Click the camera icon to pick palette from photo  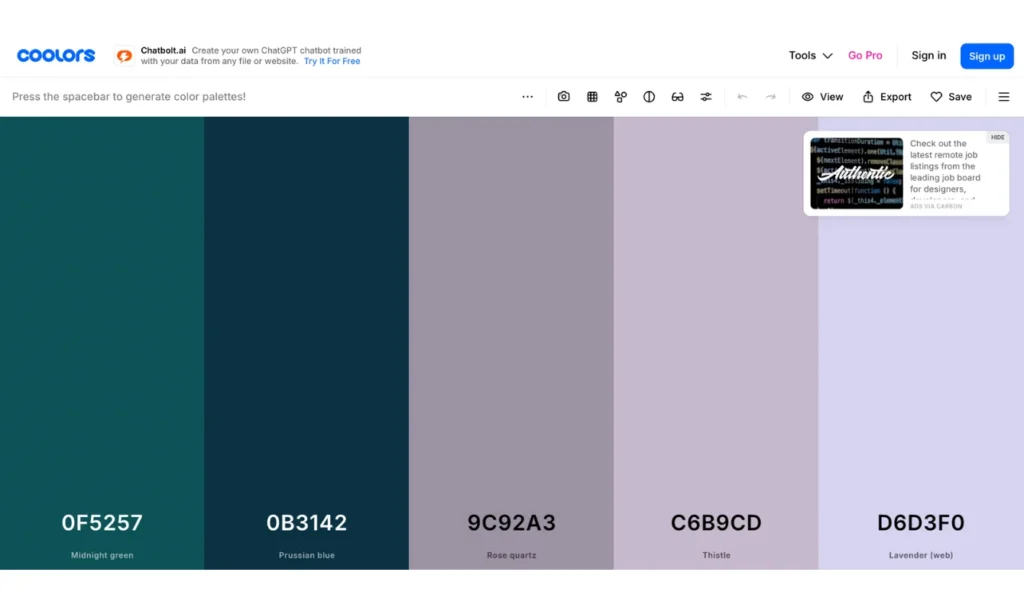click(564, 97)
